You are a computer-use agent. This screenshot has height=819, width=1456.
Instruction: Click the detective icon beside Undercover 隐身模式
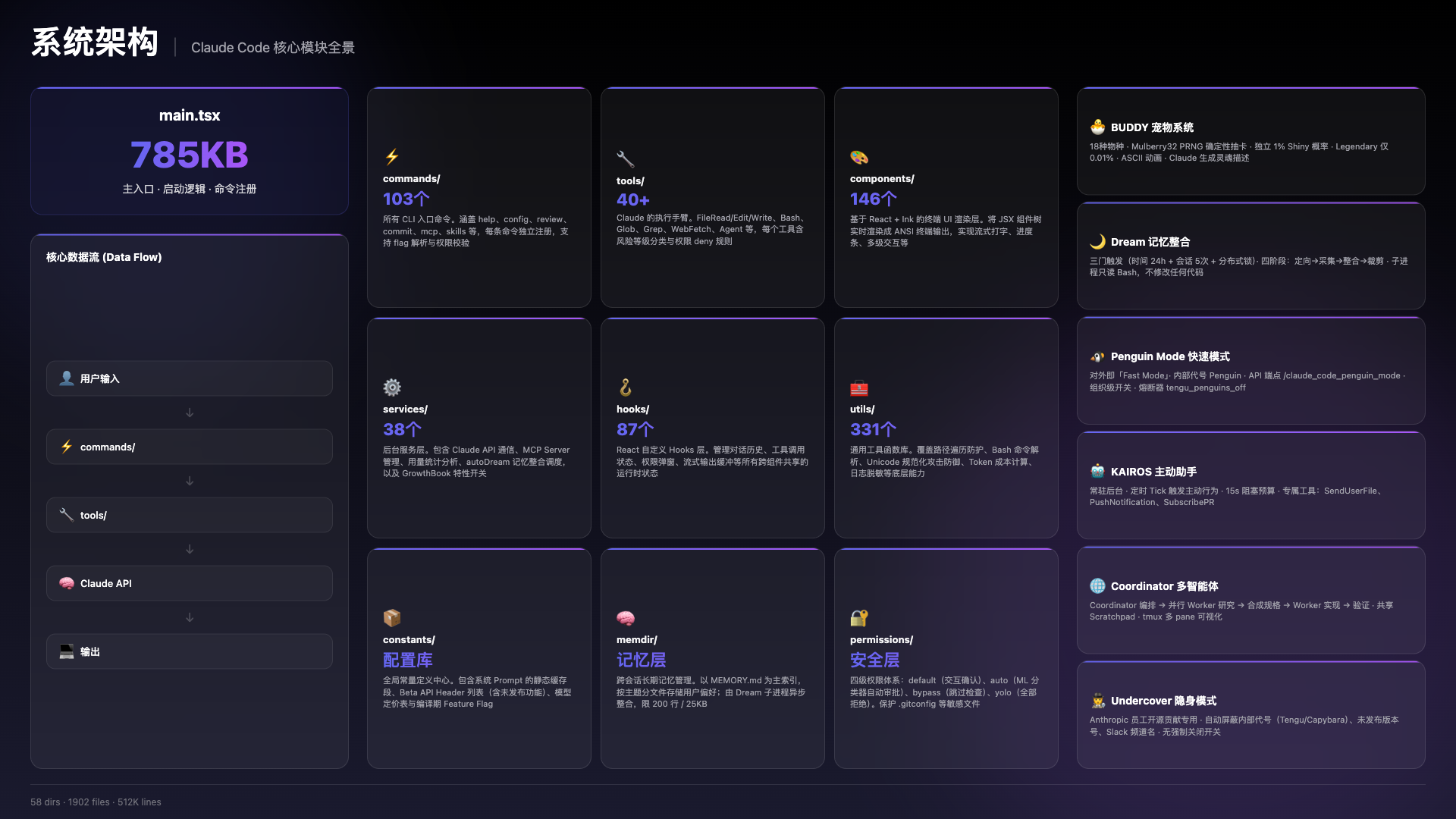(x=1097, y=701)
